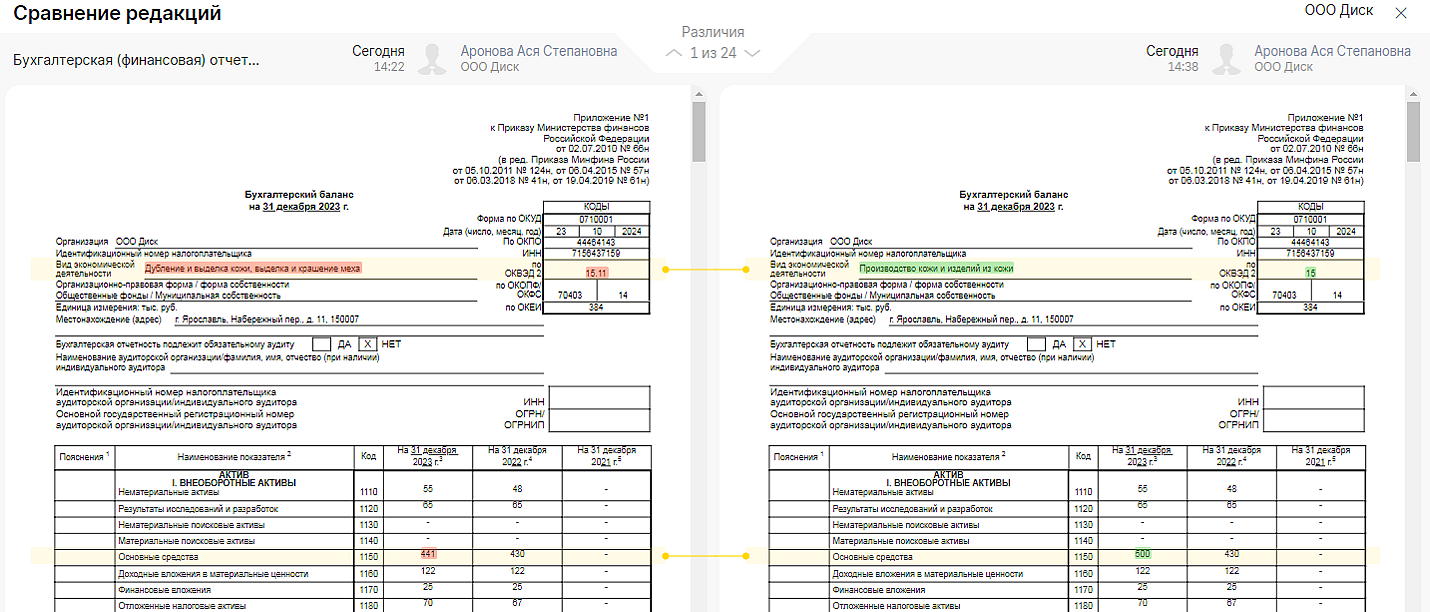This screenshot has height=612, width=1430.
Task: Jump to the next difference with down chevron
Action: [x=753, y=53]
